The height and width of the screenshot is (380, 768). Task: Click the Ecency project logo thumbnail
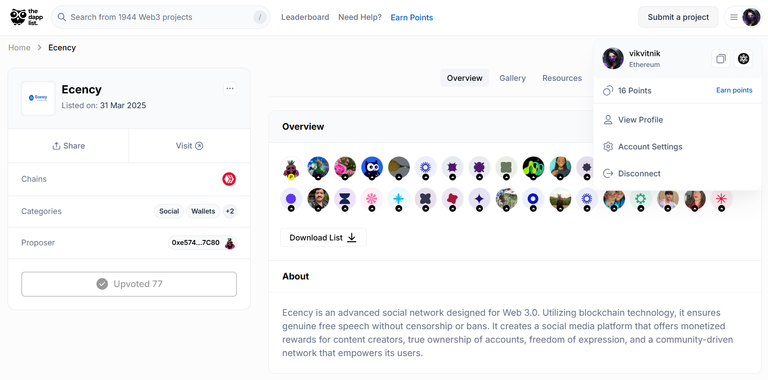(x=38, y=98)
